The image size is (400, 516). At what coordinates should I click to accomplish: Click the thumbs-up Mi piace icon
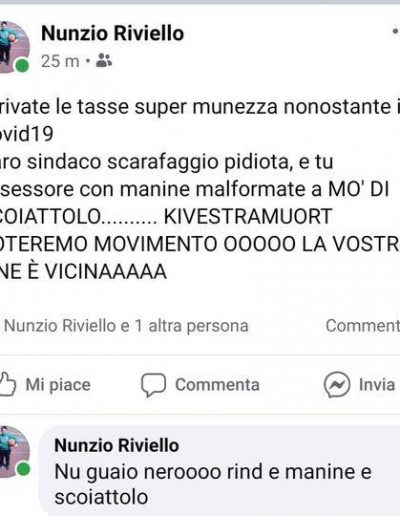[7, 384]
